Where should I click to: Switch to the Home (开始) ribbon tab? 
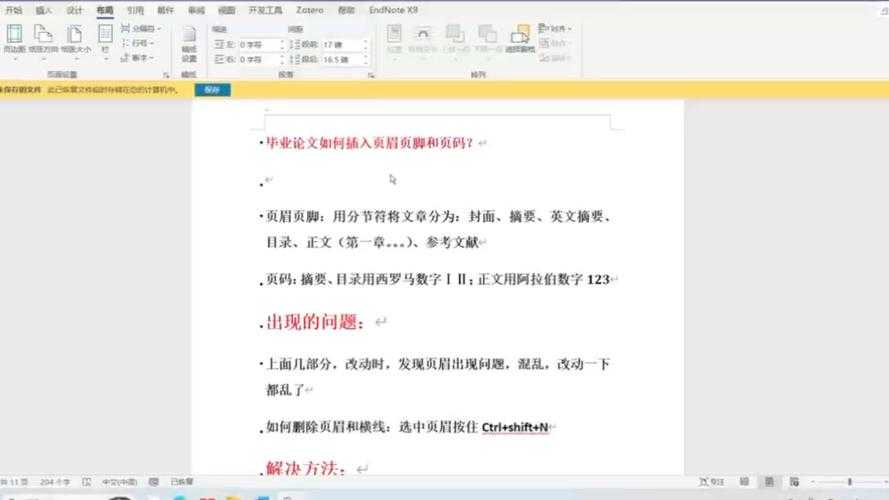(13, 10)
